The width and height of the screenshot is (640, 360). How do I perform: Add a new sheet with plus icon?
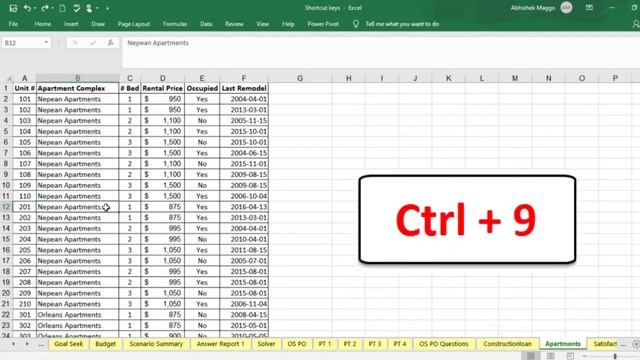point(636,344)
